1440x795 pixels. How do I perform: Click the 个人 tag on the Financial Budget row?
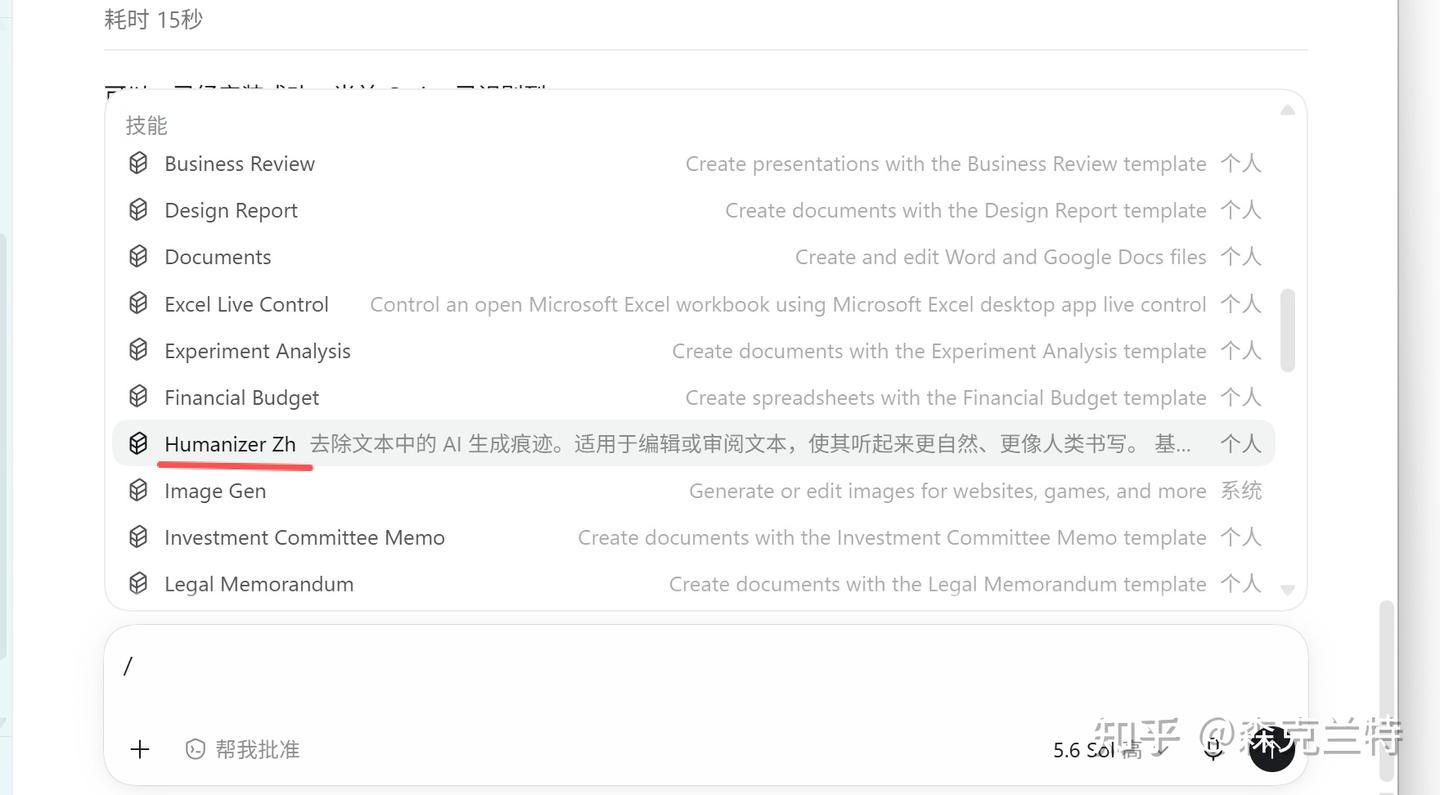(x=1241, y=397)
